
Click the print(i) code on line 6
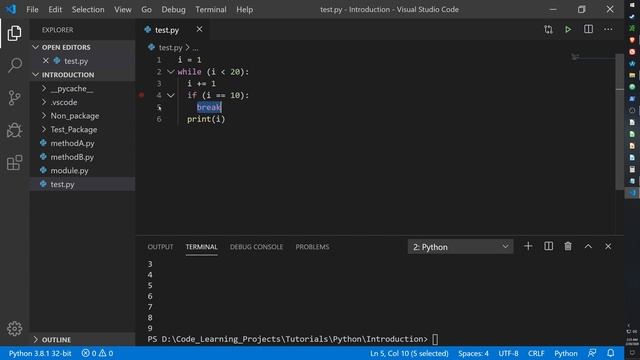pos(206,119)
